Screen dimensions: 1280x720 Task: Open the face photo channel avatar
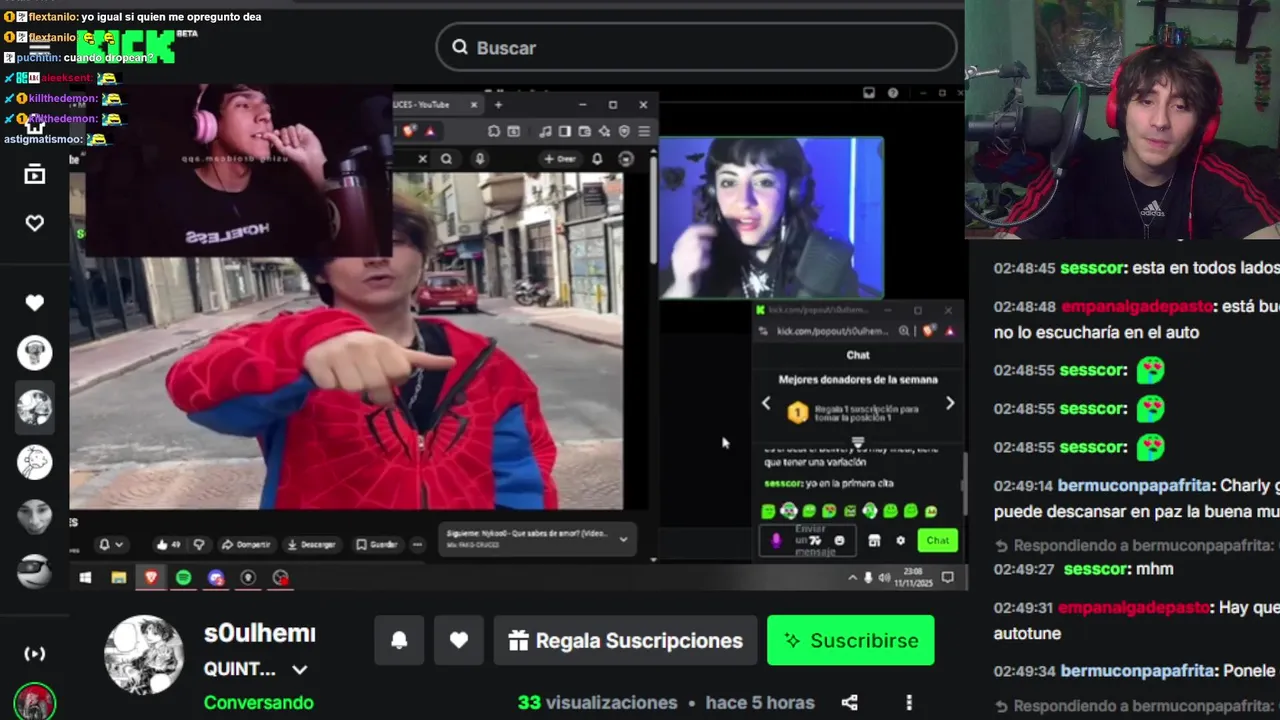click(34, 516)
